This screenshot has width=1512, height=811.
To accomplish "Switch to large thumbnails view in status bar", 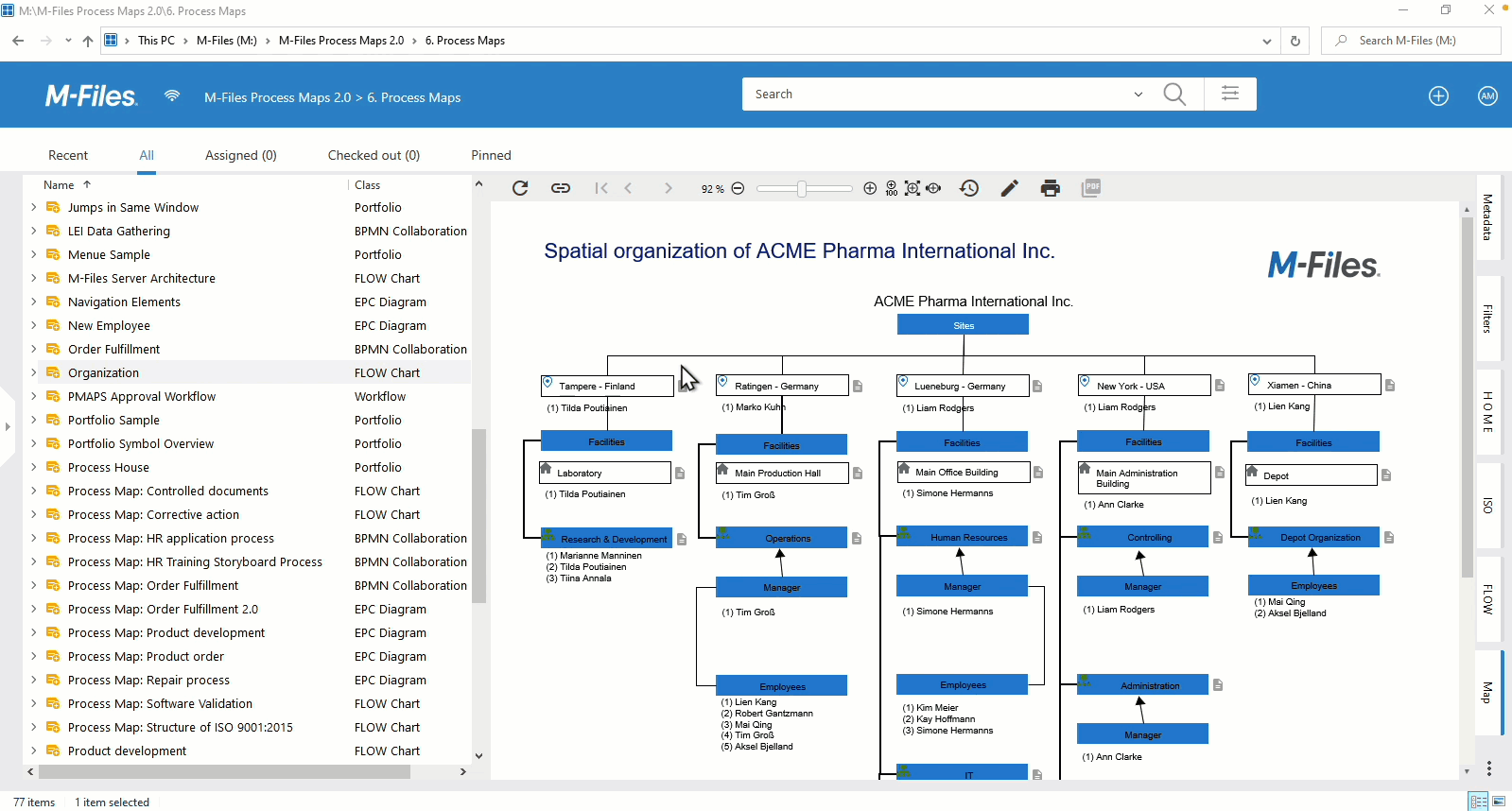I will (1499, 802).
